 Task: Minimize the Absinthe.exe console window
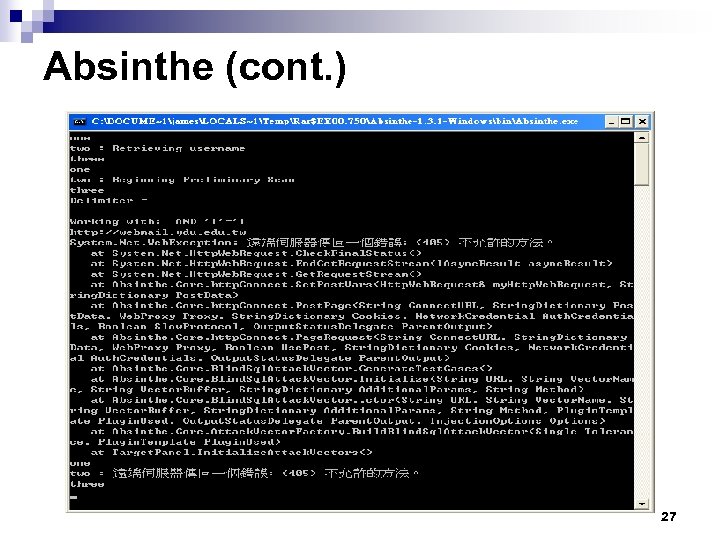[x=611, y=122]
